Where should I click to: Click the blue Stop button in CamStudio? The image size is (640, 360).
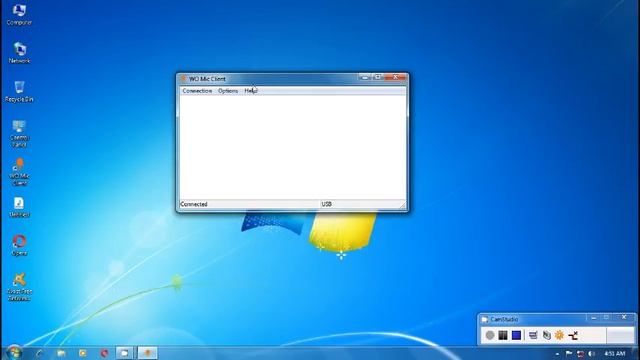coord(516,335)
